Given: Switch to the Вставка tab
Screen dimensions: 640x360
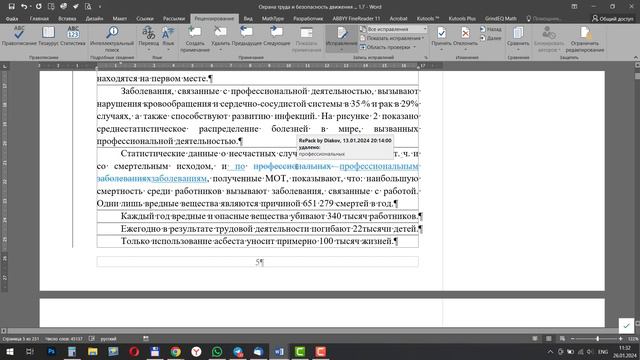Looking at the screenshot, I should pyautogui.click(x=67, y=19).
